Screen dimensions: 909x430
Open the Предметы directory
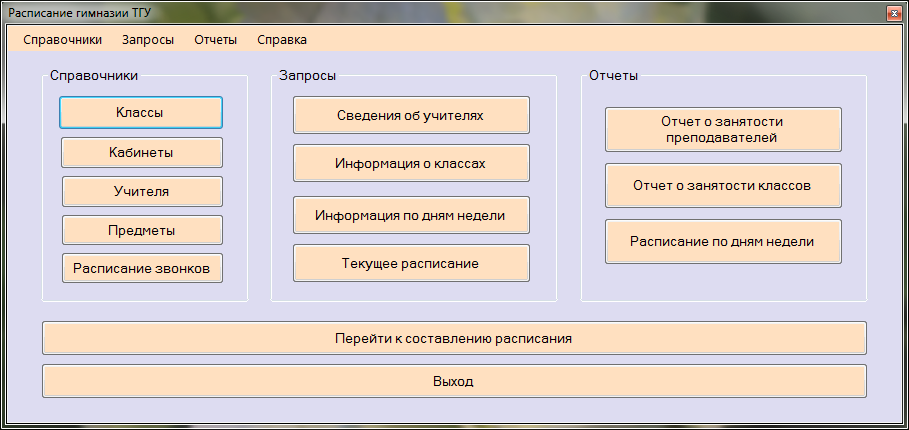point(142,230)
